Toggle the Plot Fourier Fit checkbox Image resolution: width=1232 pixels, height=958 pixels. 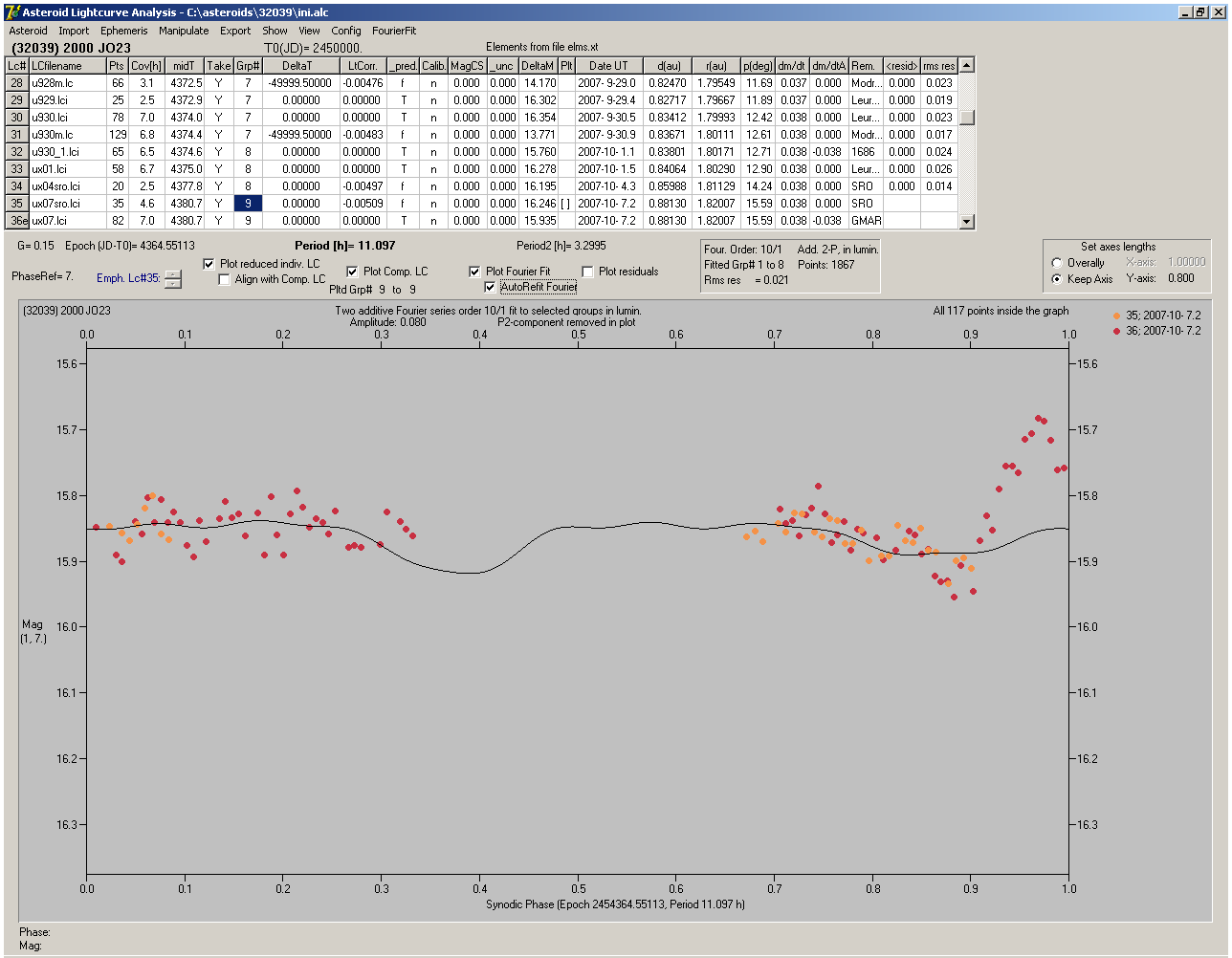click(x=474, y=272)
